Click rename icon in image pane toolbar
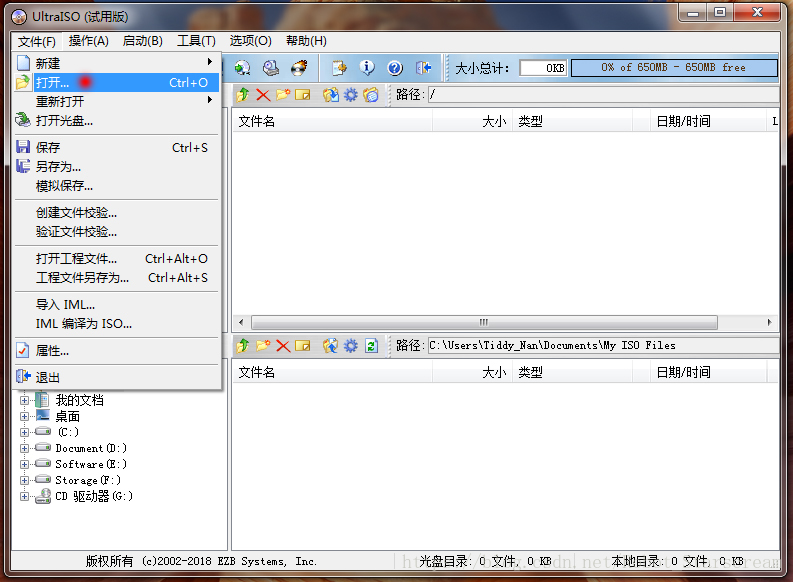 (302, 95)
